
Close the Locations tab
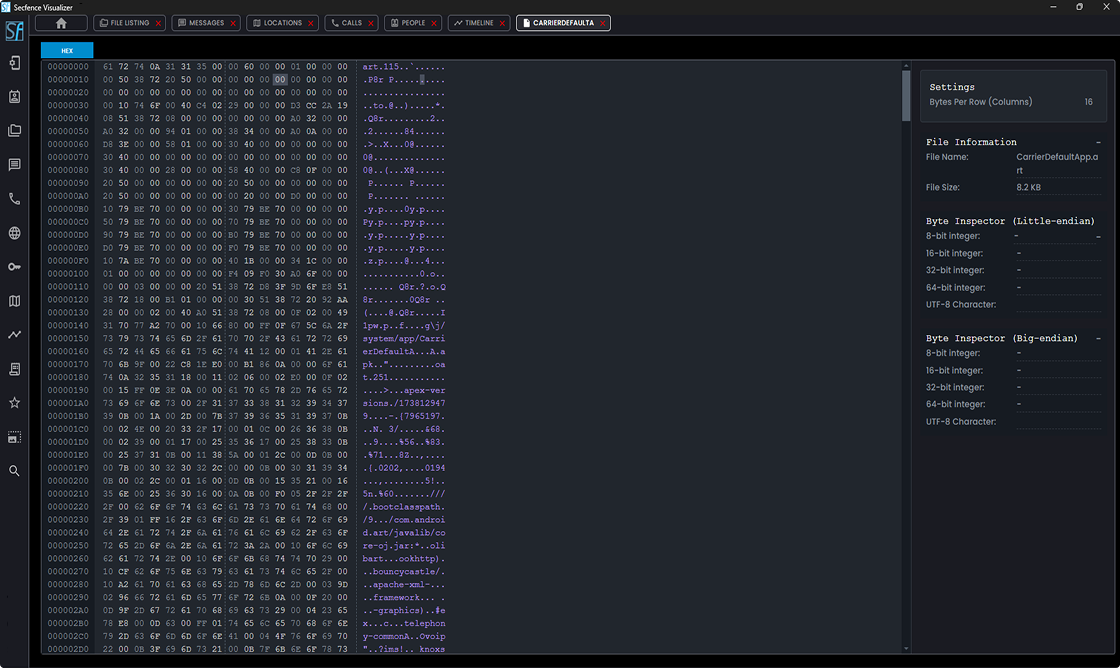311,23
